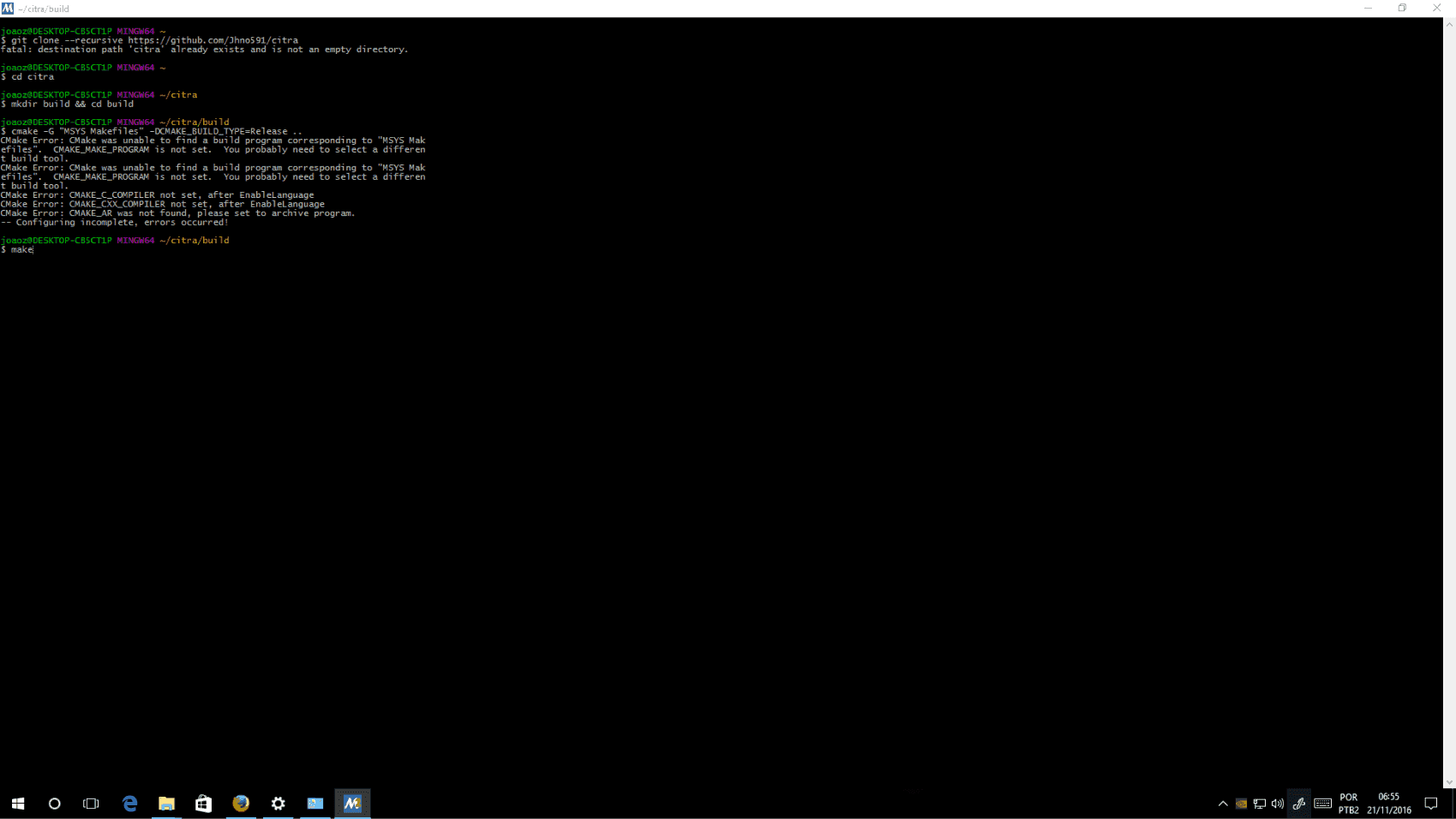Open Cortana search circle
The image size is (1456, 819).
click(x=55, y=804)
